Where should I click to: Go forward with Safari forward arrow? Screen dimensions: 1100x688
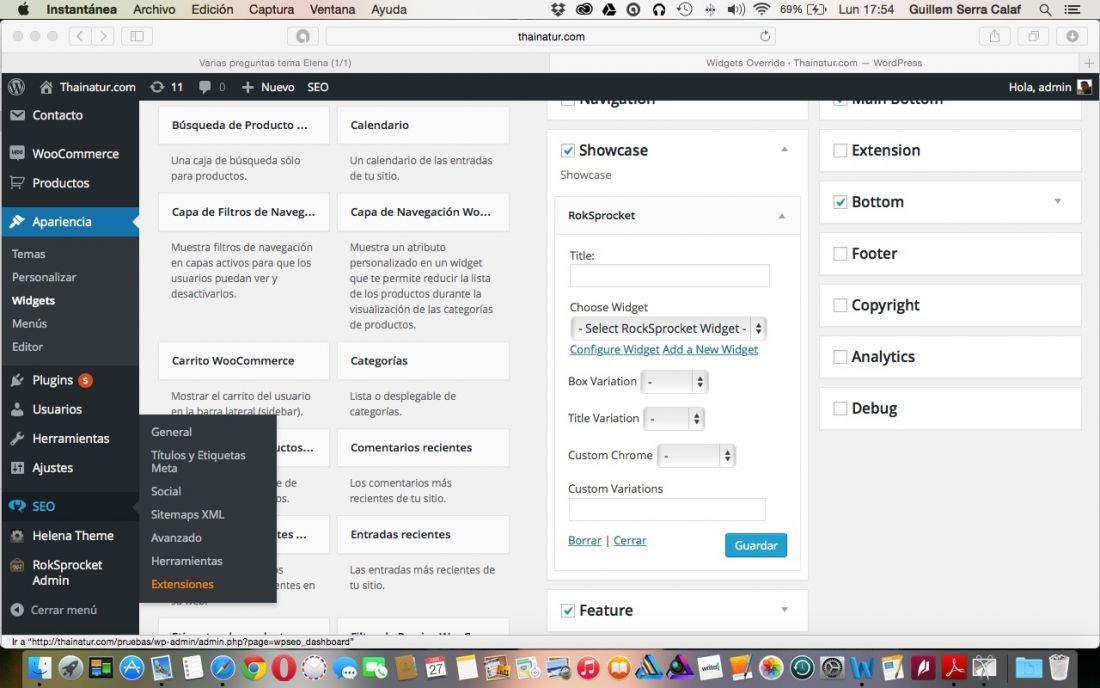point(103,36)
